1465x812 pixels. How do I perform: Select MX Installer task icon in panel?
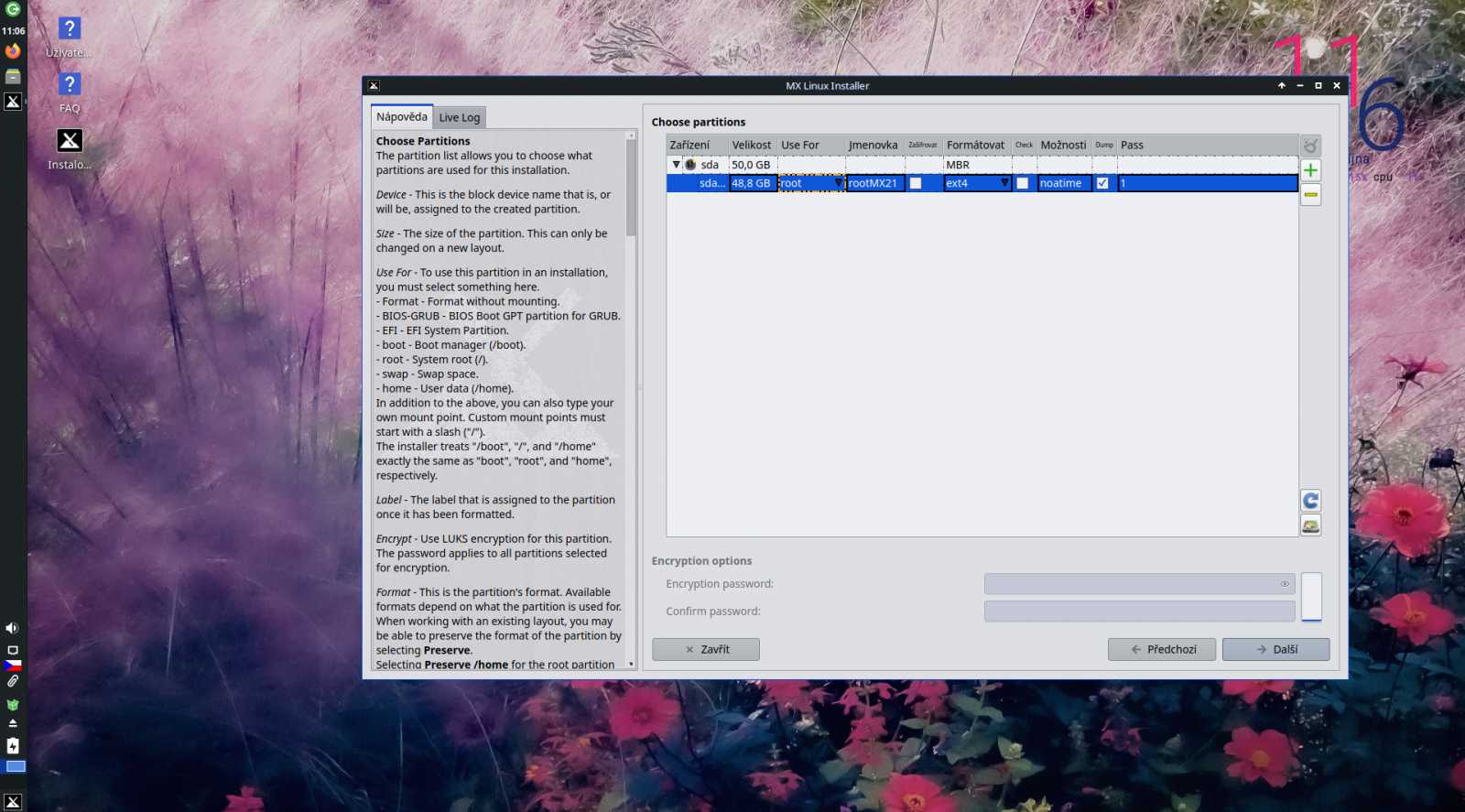(x=13, y=102)
